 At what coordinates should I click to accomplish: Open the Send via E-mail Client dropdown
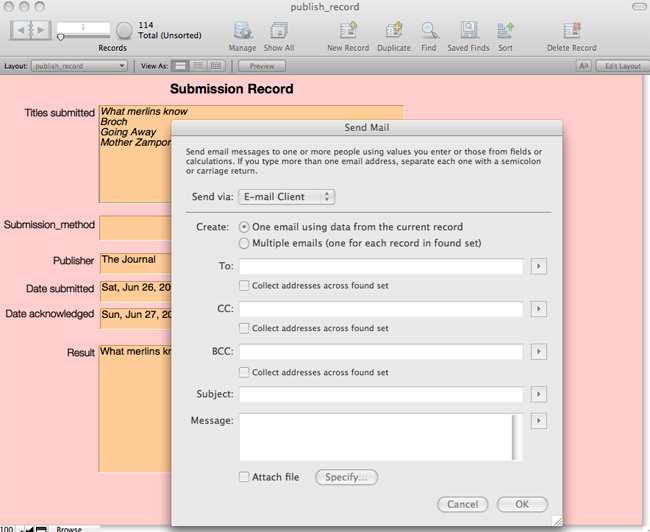[x=286, y=197]
